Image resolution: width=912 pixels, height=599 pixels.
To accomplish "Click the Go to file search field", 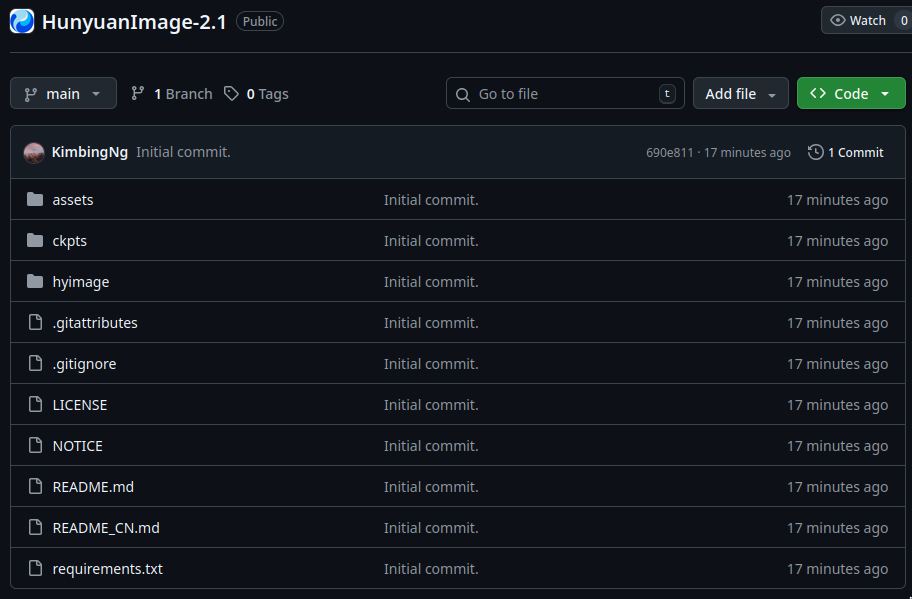I will (565, 93).
